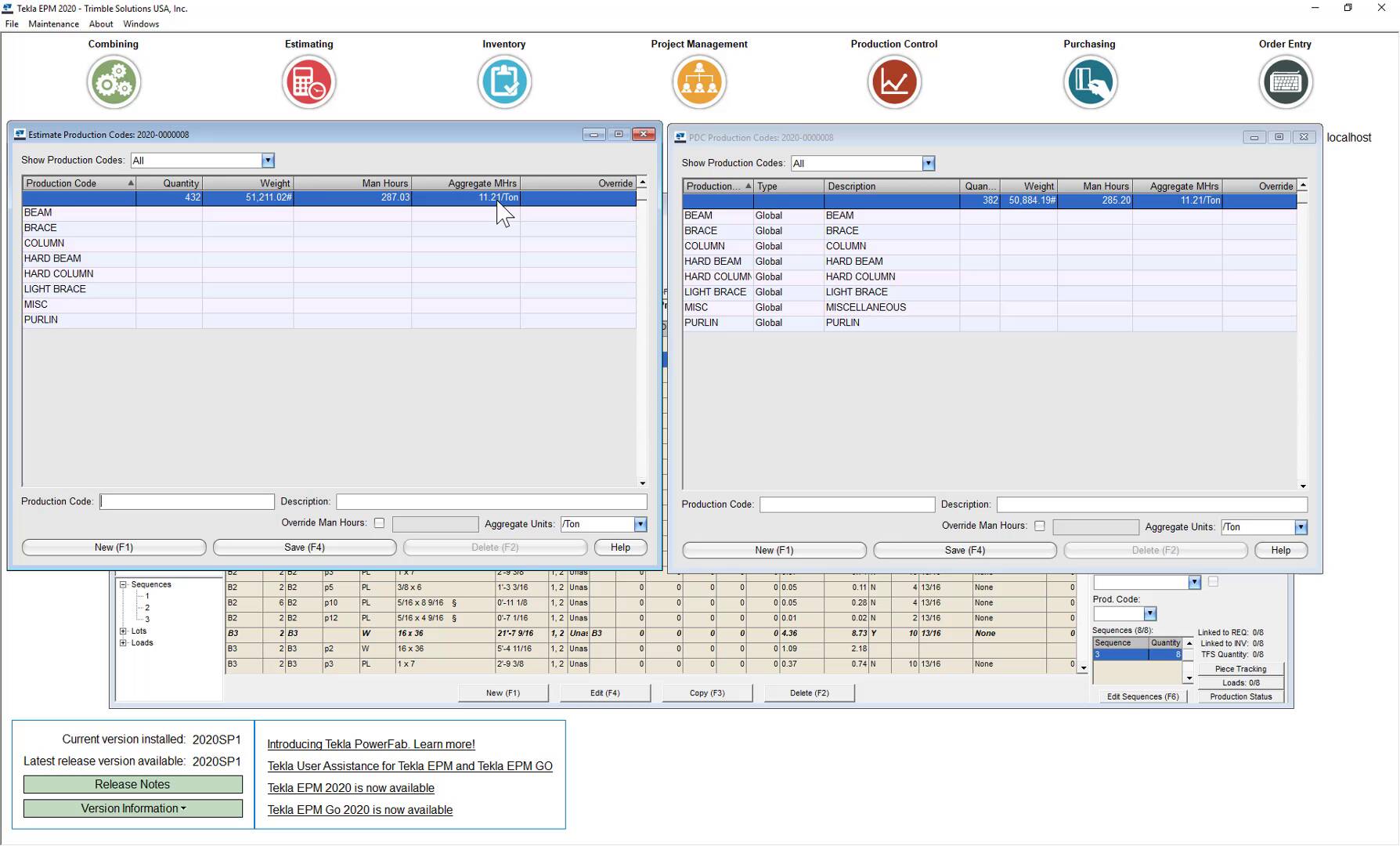Open the Estimating module icon

coord(309,82)
